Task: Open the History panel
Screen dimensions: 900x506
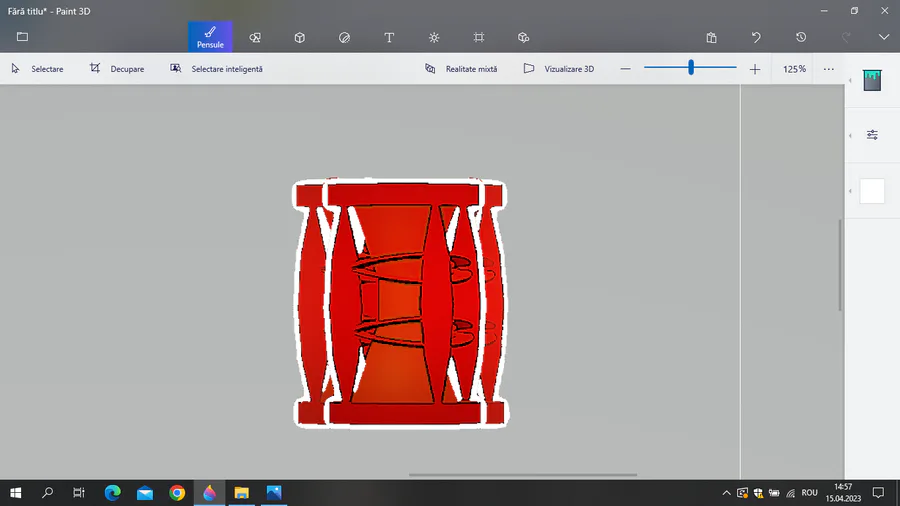Action: pos(801,37)
